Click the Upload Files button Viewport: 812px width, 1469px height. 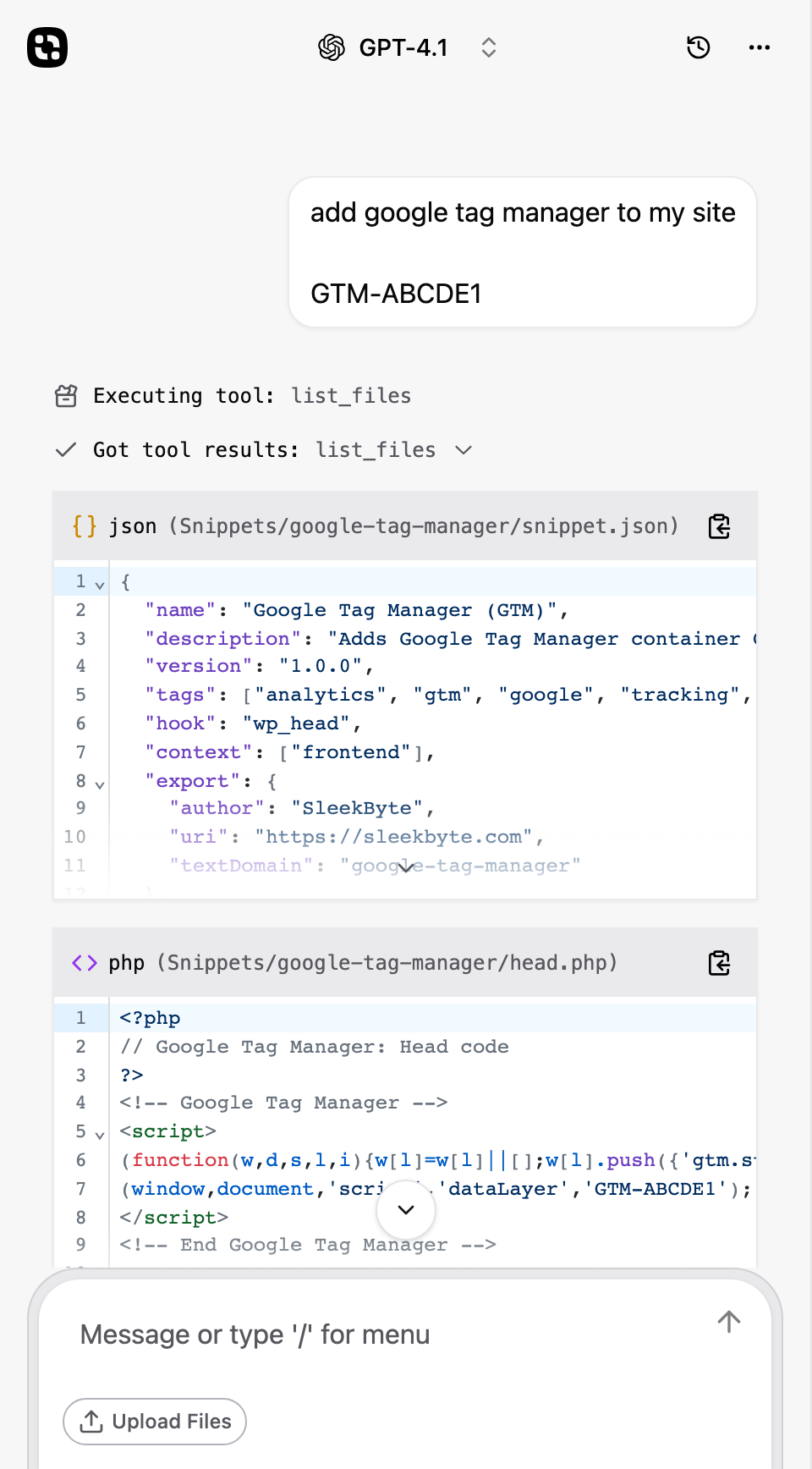click(155, 1422)
